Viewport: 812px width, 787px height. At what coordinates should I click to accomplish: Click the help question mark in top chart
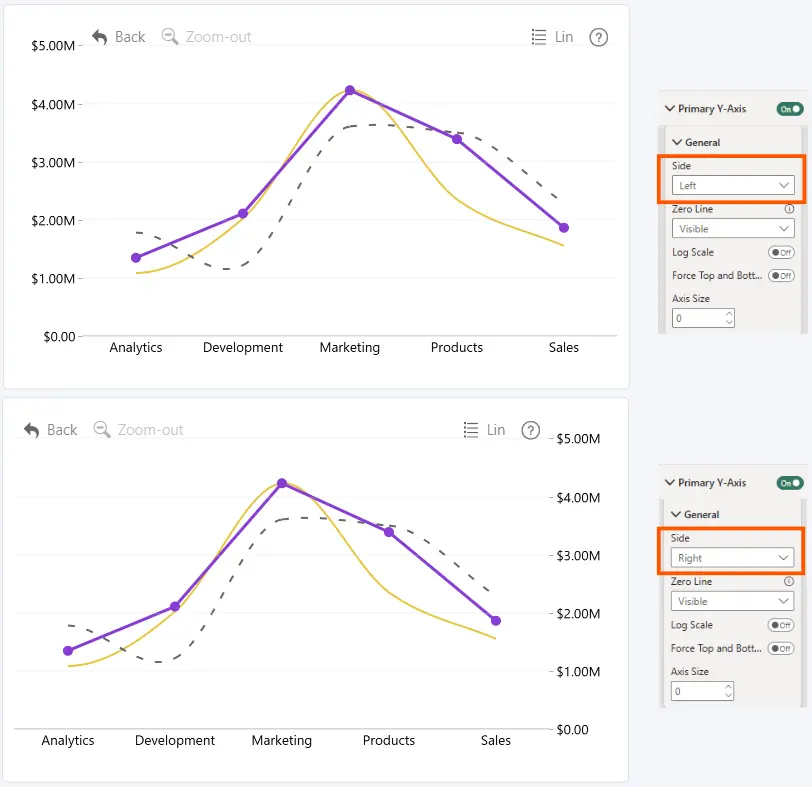tap(599, 37)
